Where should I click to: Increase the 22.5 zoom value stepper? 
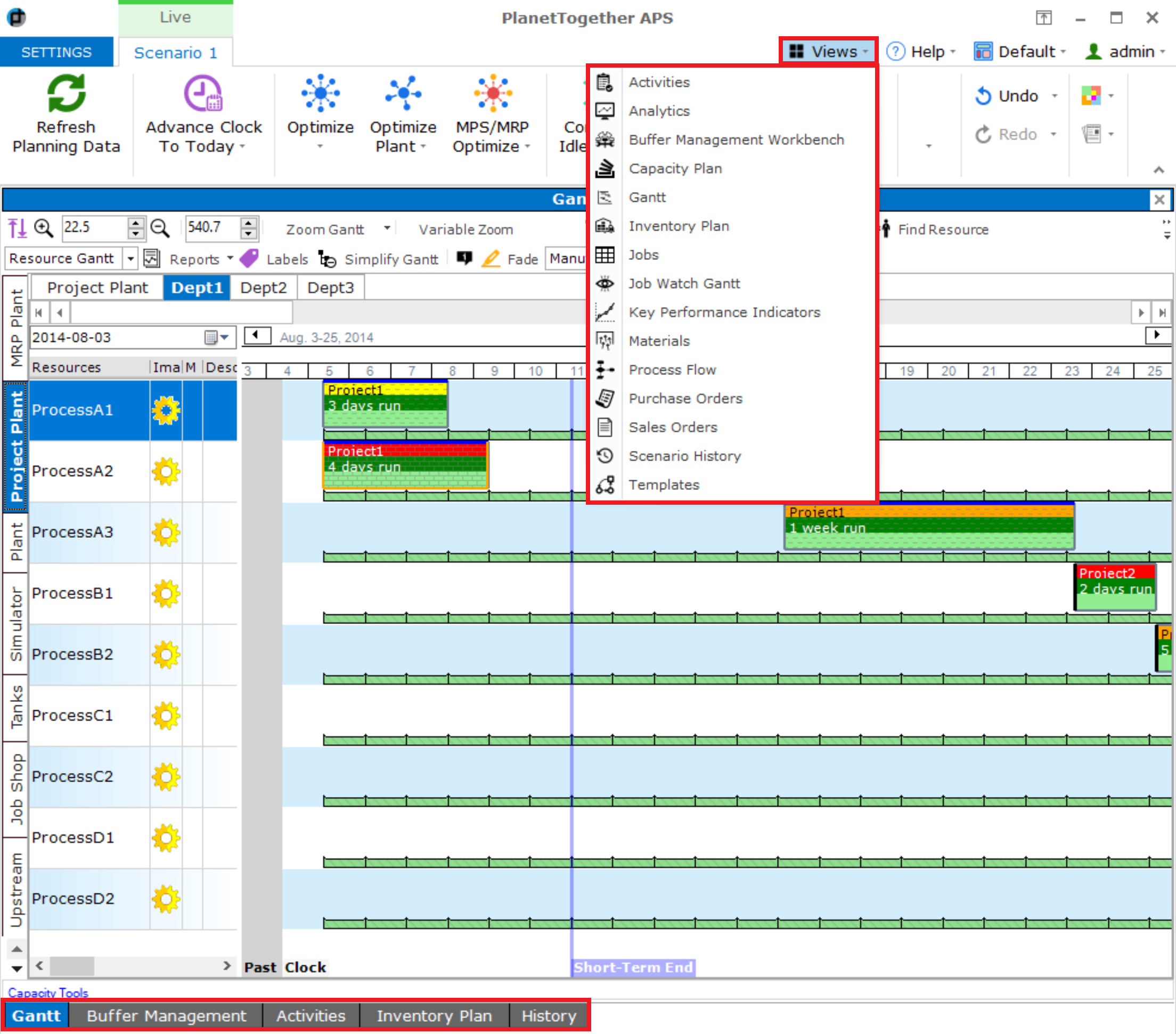pyautogui.click(x=135, y=223)
